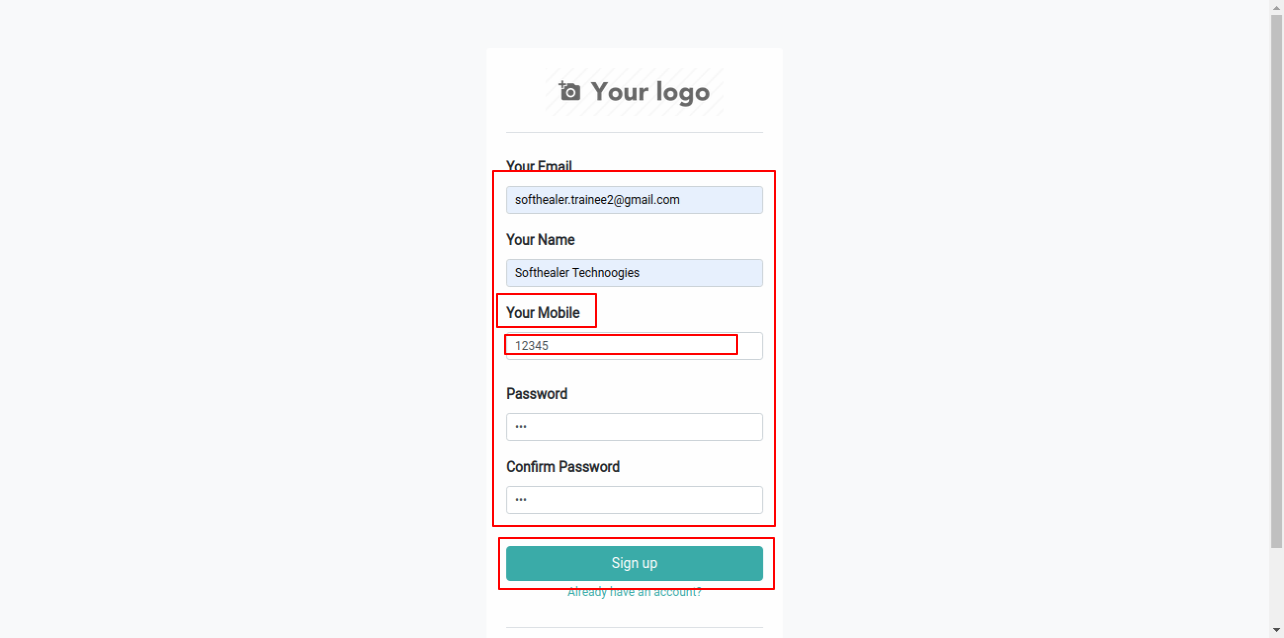
Task: Click the Confirm Password label
Action: coord(563,467)
